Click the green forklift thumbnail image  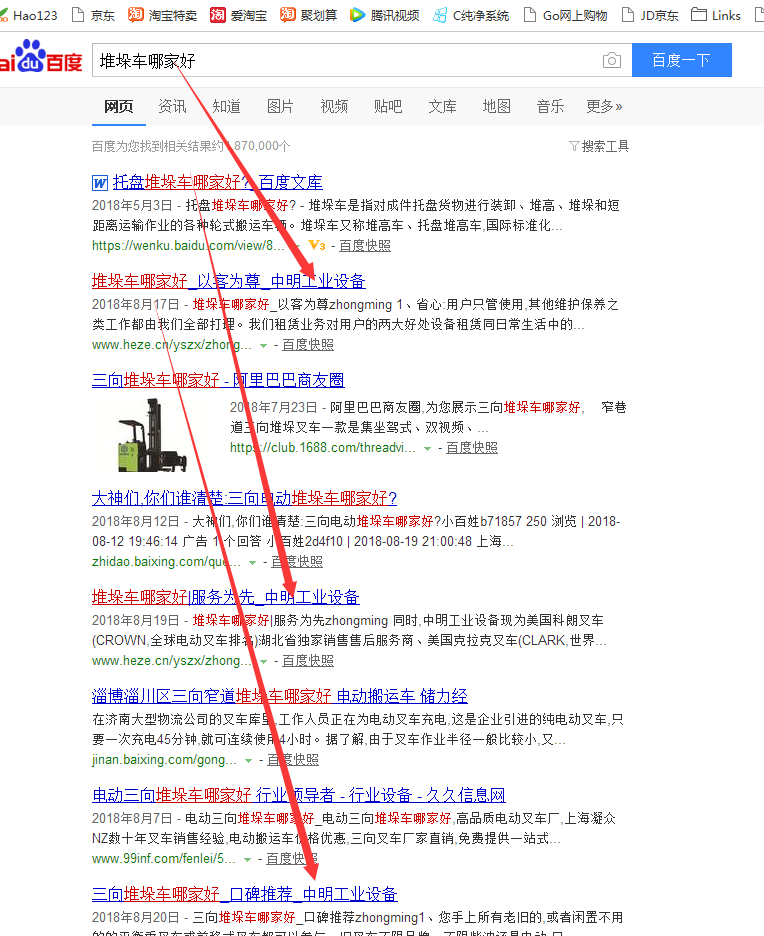click(x=152, y=435)
